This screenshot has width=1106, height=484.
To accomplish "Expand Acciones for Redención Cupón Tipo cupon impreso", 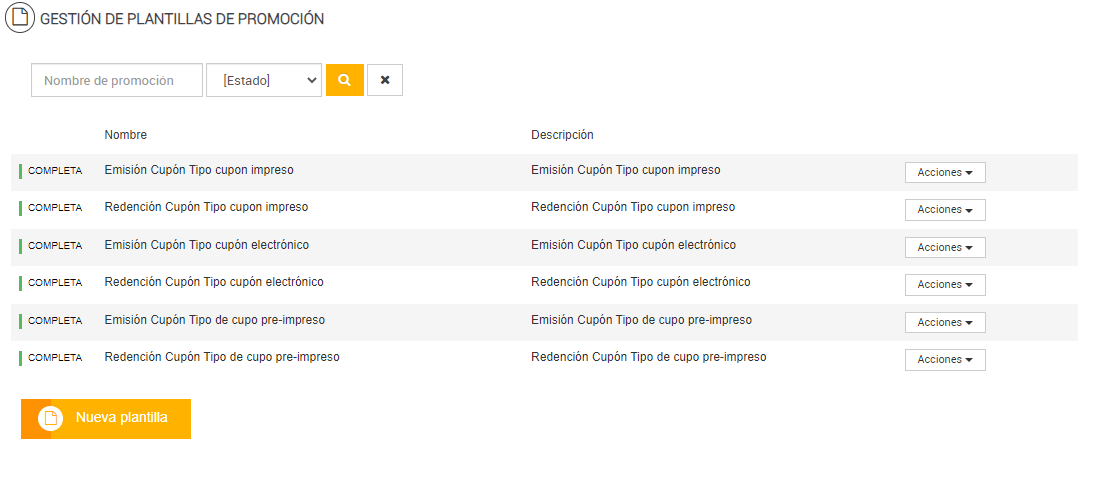I will click(945, 210).
